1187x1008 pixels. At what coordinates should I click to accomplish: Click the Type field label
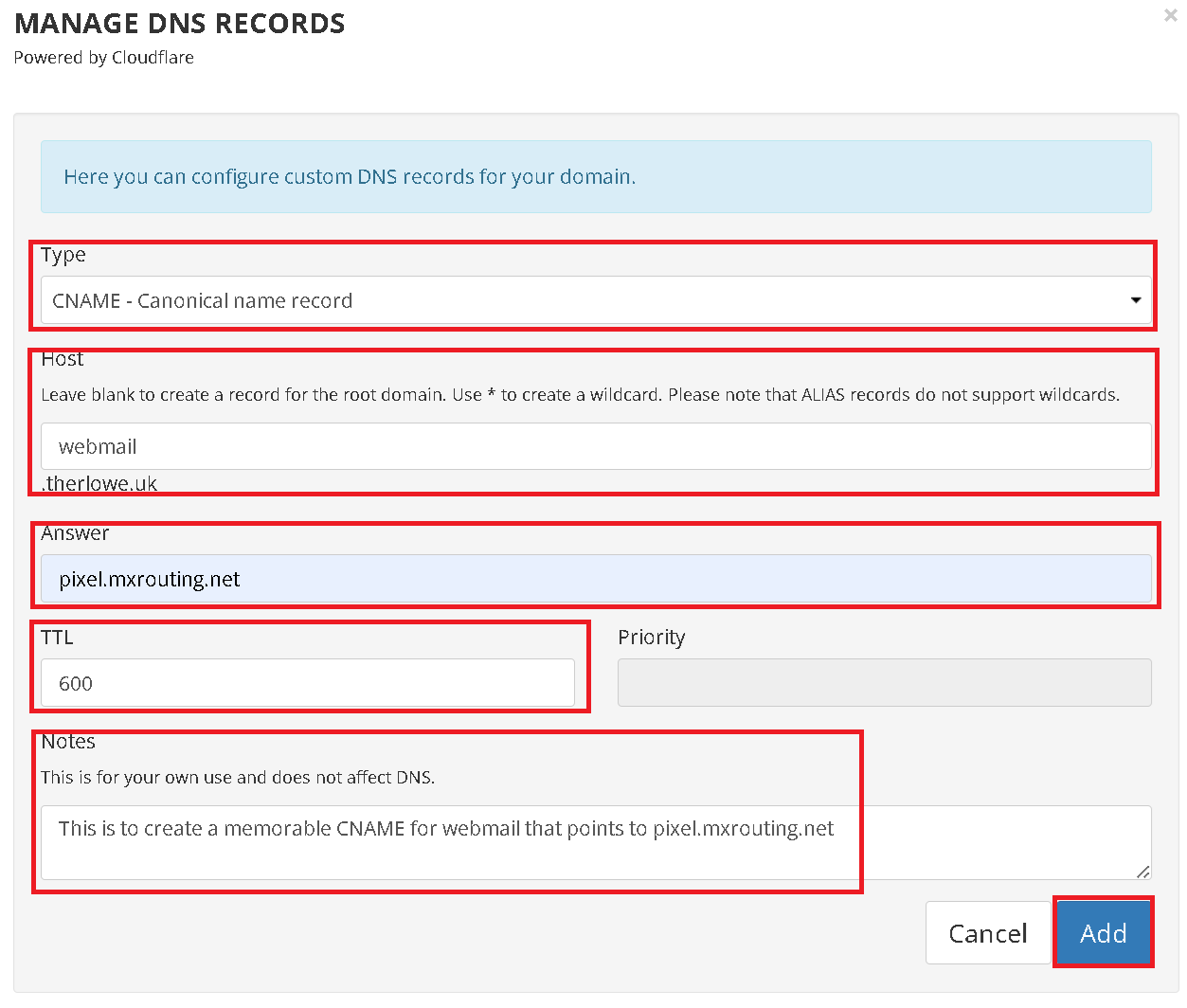tap(63, 255)
